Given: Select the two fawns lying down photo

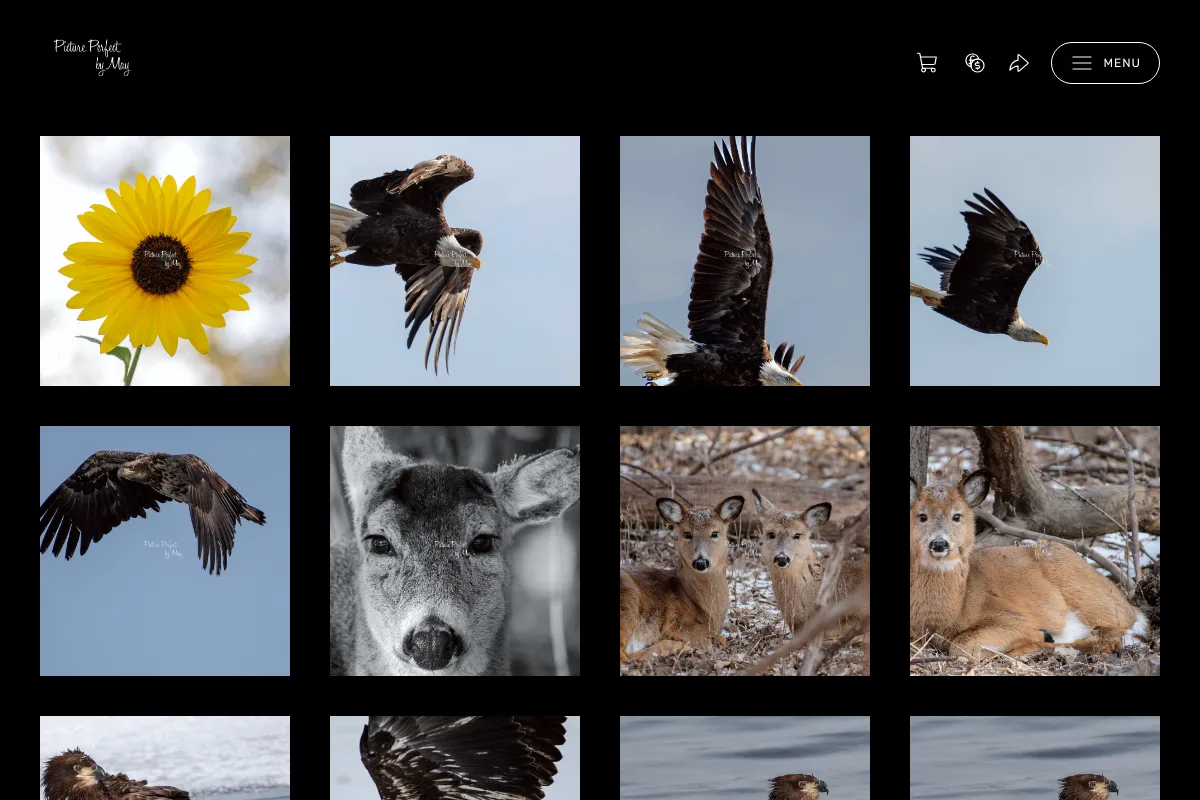Looking at the screenshot, I should click(745, 551).
